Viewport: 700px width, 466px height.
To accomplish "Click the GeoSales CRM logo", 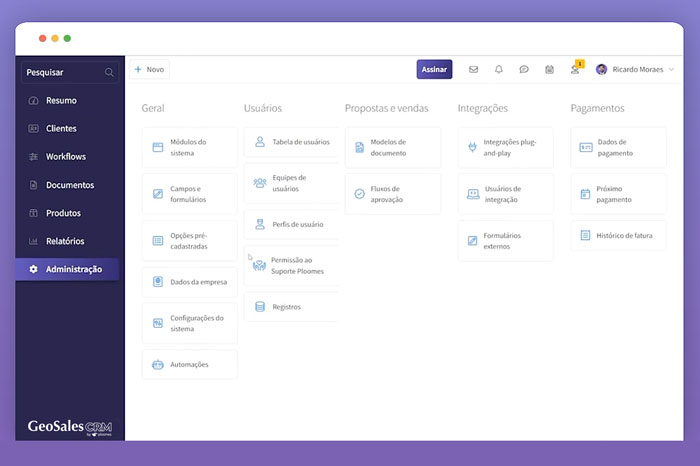I will tap(70, 427).
